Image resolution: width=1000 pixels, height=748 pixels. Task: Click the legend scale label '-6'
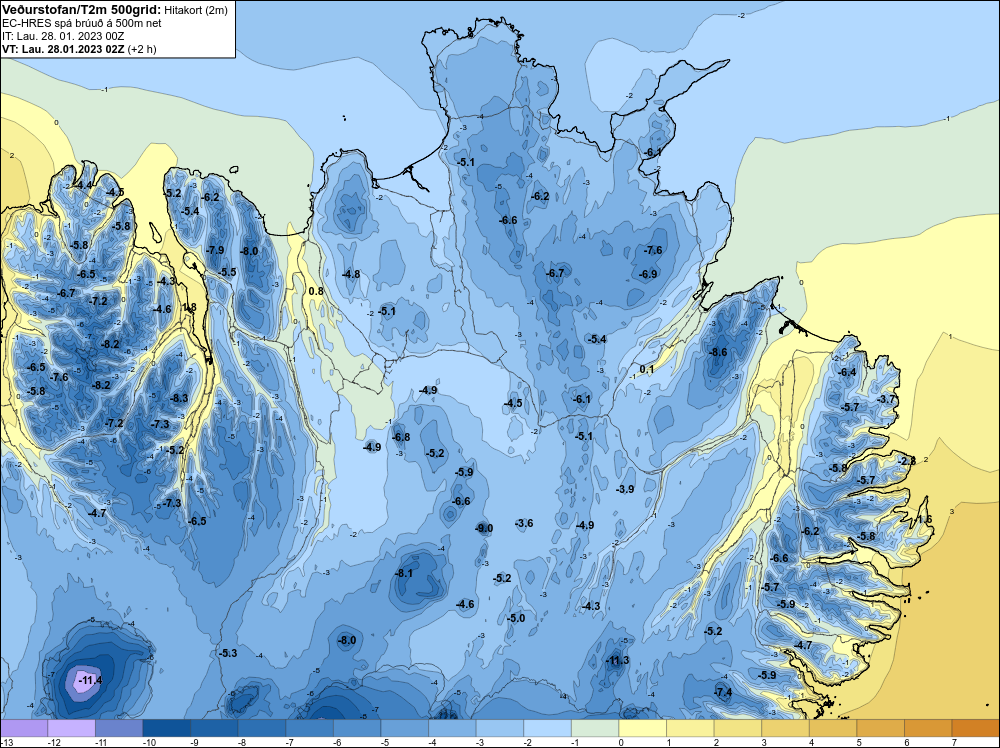[x=338, y=742]
